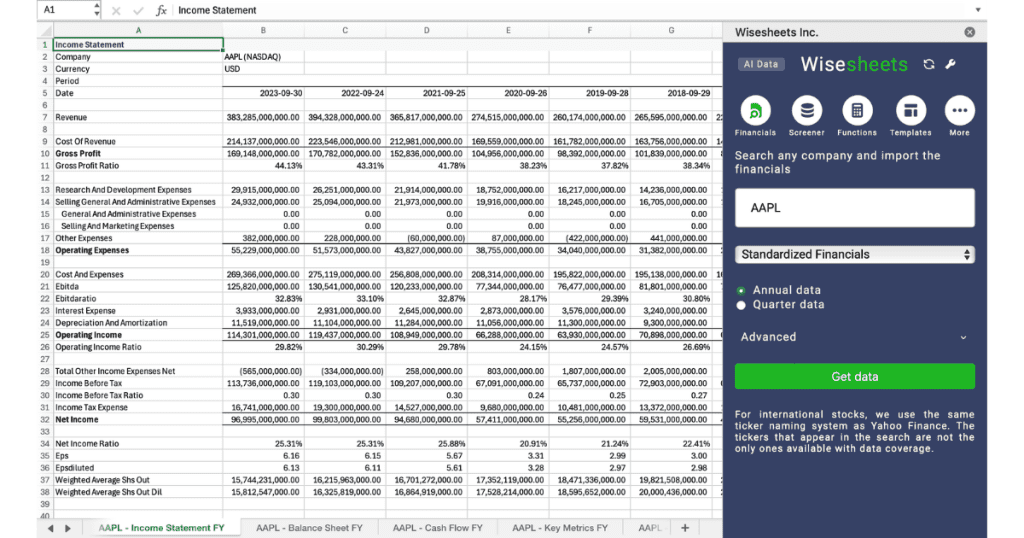Select the Quarter data radio button
Image resolution: width=1024 pixels, height=538 pixels.
741,305
